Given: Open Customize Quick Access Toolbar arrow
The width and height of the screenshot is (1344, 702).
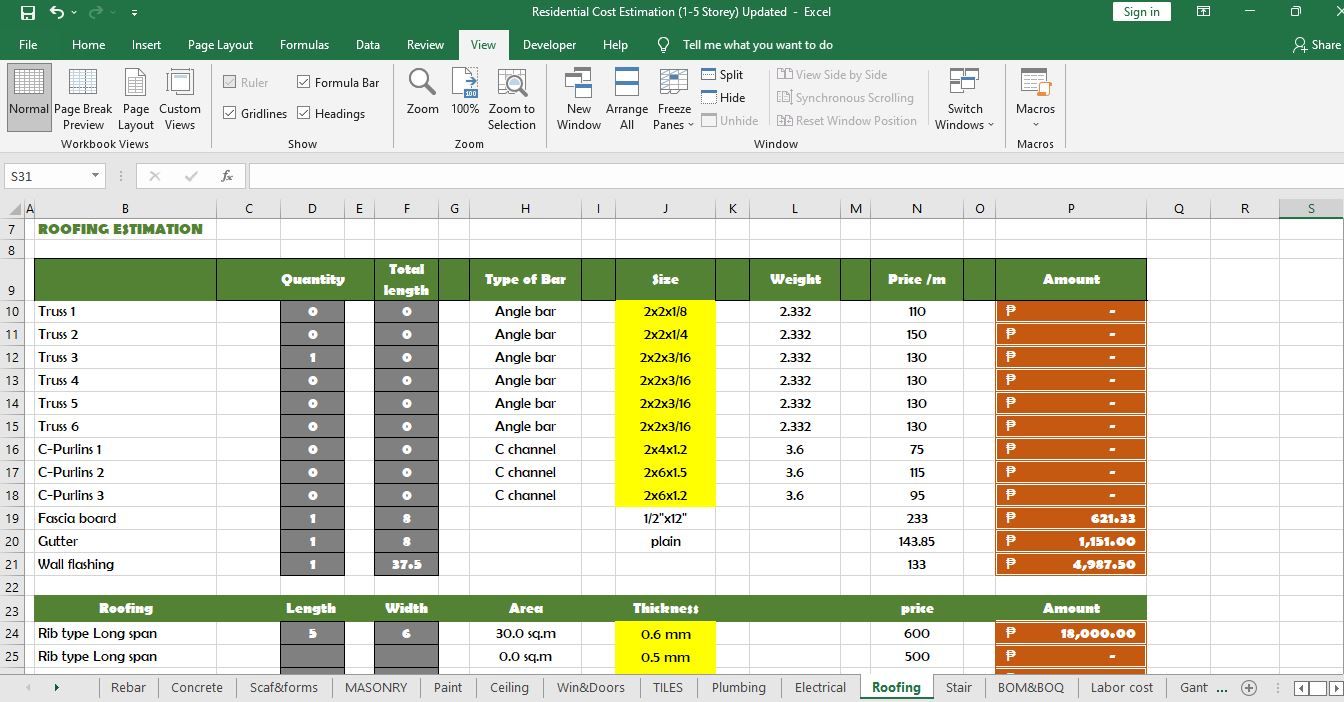Looking at the screenshot, I should 134,13.
